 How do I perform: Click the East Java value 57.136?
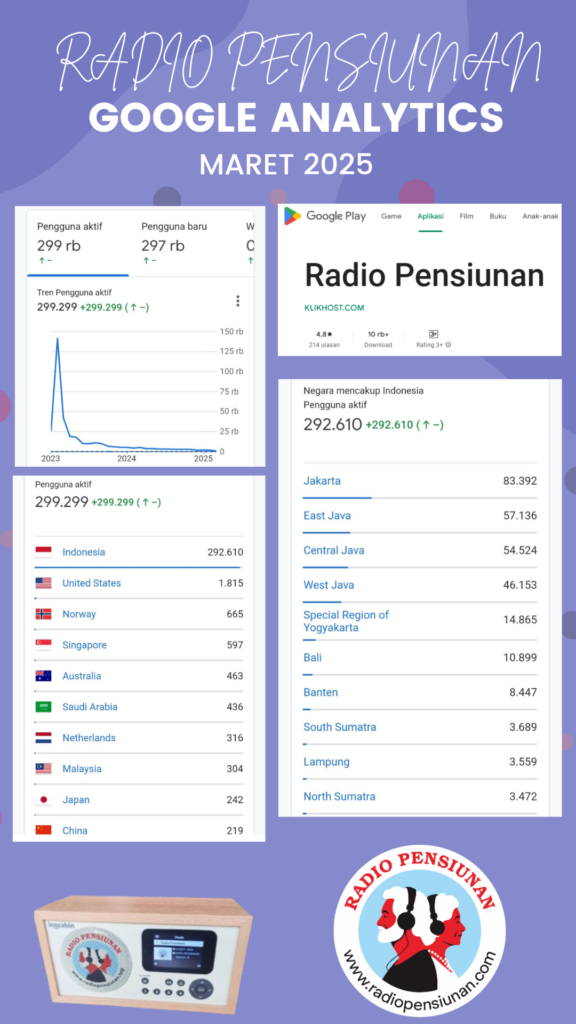[x=520, y=516]
